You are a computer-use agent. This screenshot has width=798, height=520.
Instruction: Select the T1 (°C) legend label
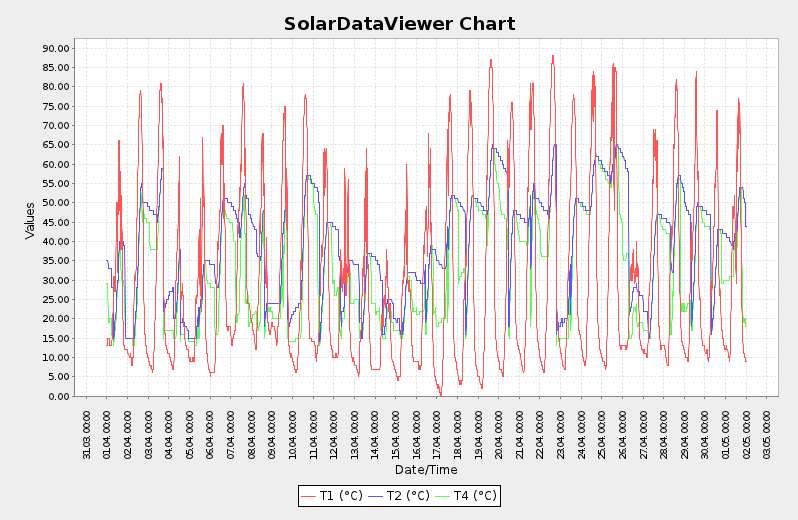point(341,496)
